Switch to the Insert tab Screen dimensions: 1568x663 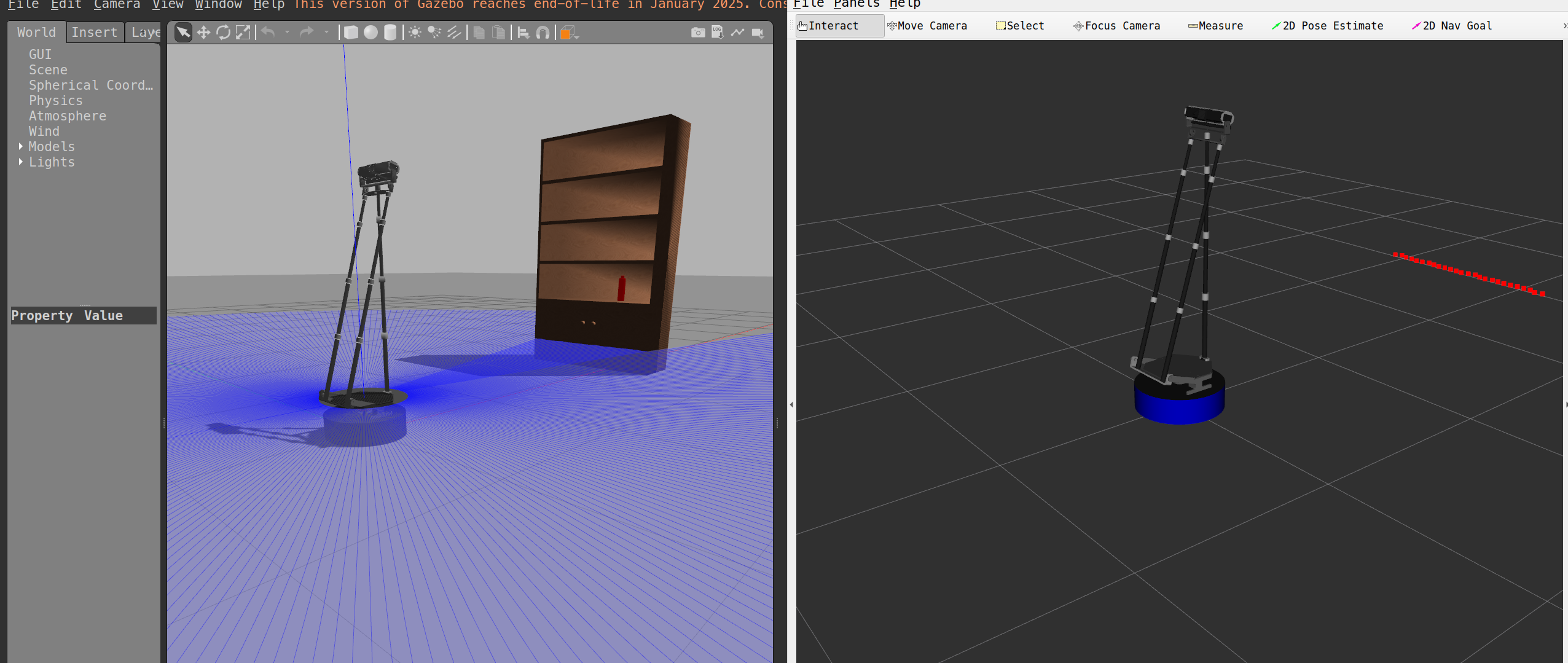click(94, 32)
